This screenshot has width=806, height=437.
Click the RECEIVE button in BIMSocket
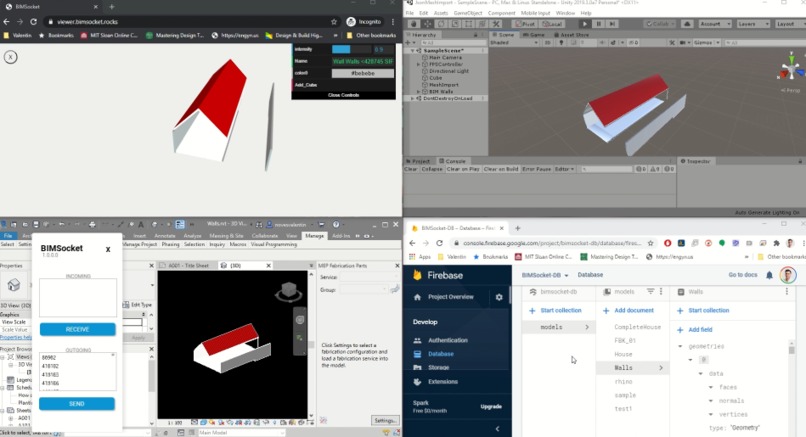(x=78, y=330)
